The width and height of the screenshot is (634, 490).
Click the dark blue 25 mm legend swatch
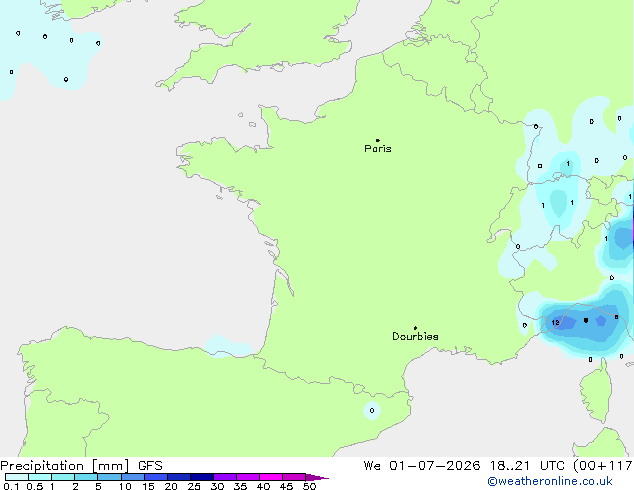(x=202, y=477)
